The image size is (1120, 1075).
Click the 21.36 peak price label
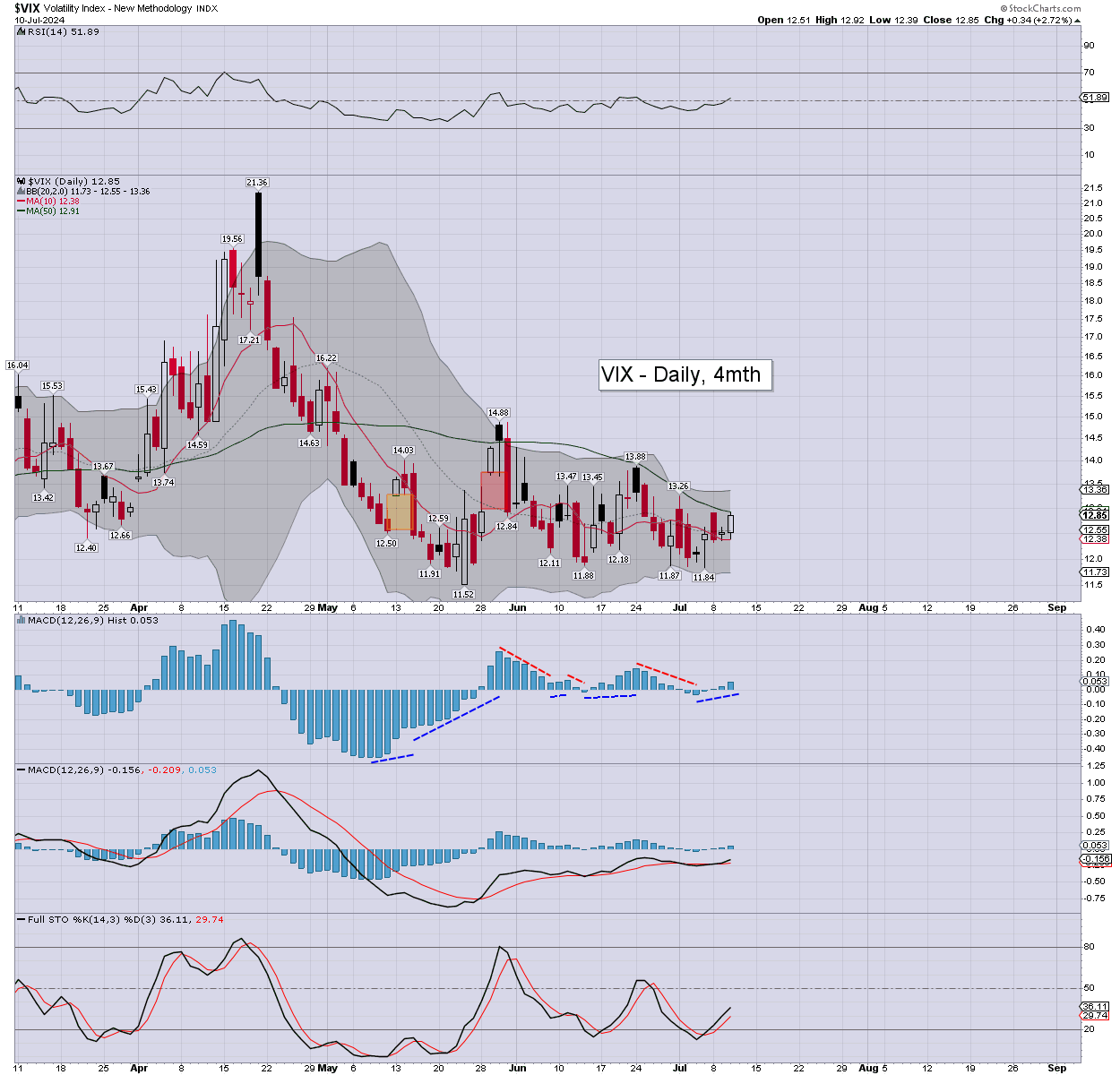tap(257, 183)
